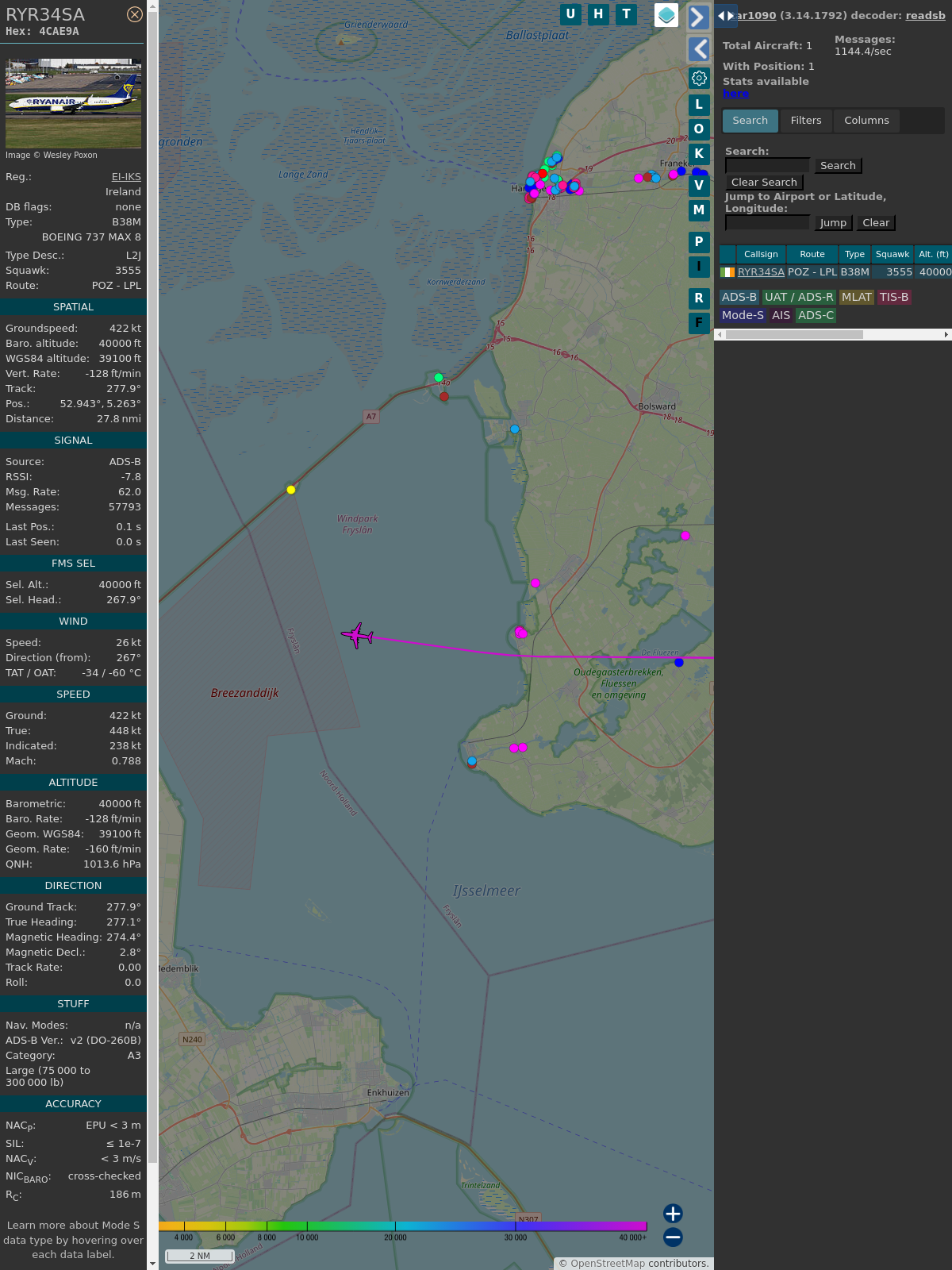Click the H map button
Image resolution: width=952 pixels, height=1270 pixels.
pos(598,14)
